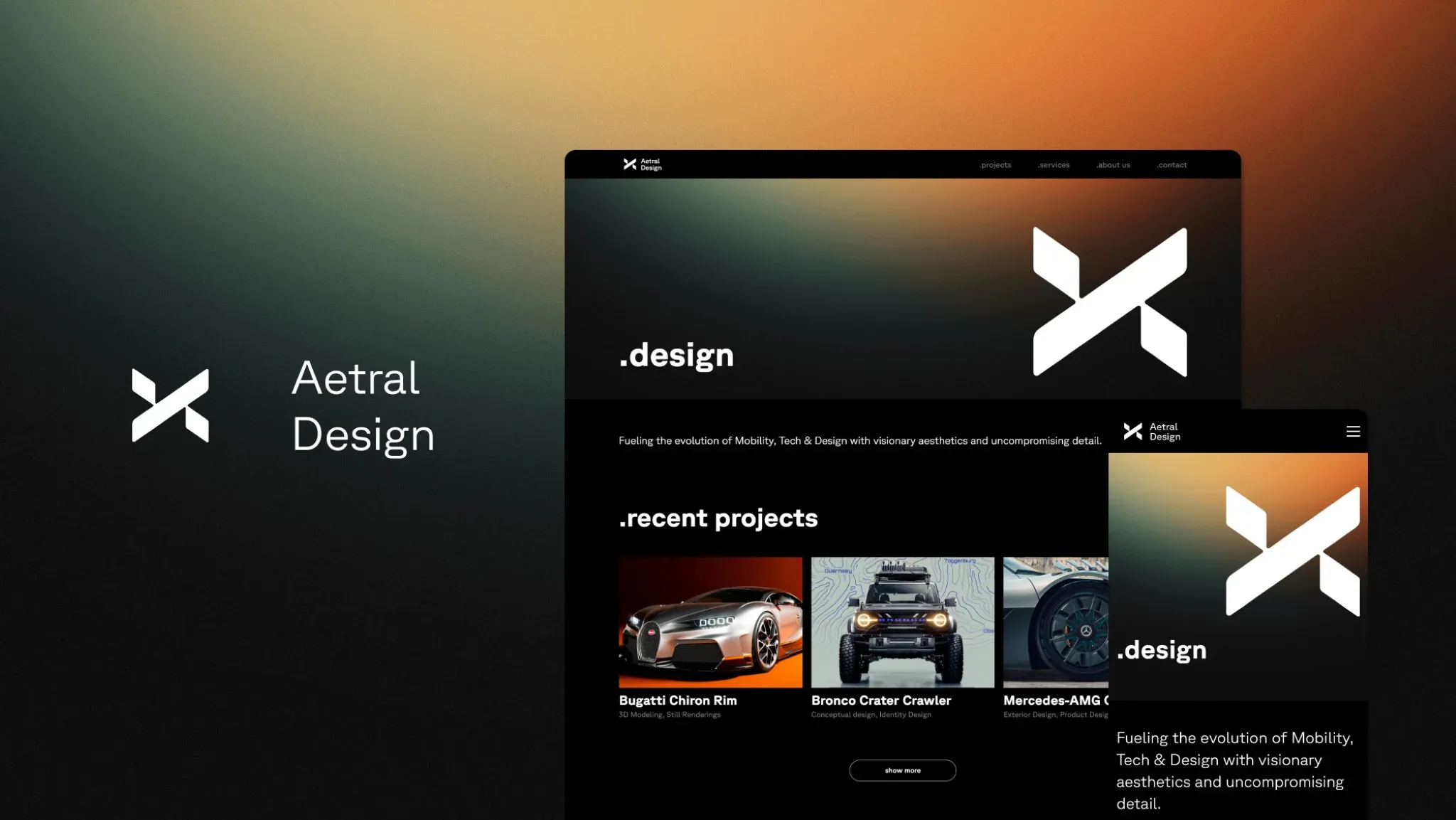The image size is (1456, 820).
Task: Click 'Exterior Design, Product Desig' caption
Action: tap(1056, 715)
